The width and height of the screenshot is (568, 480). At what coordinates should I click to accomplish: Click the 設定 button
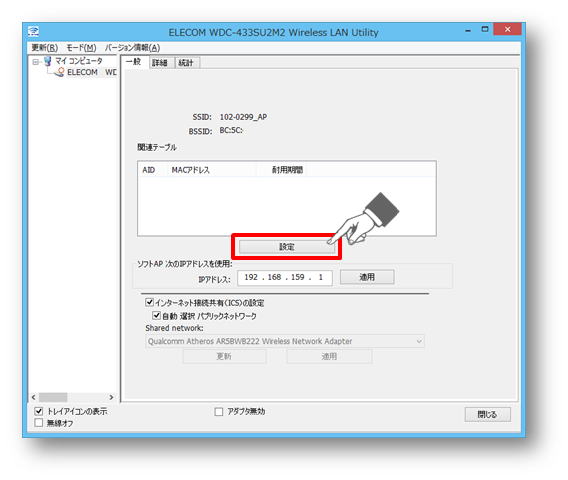coord(287,247)
